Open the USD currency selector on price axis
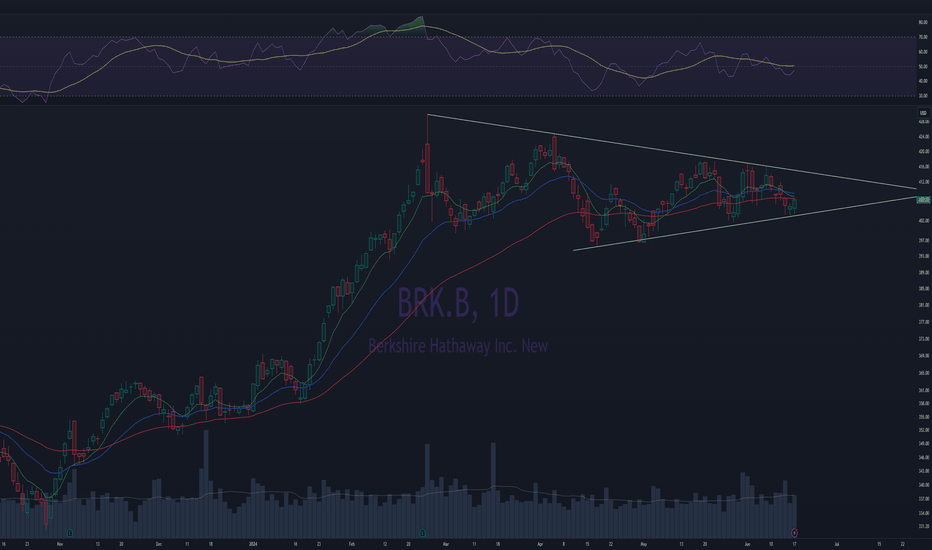 [x=923, y=113]
